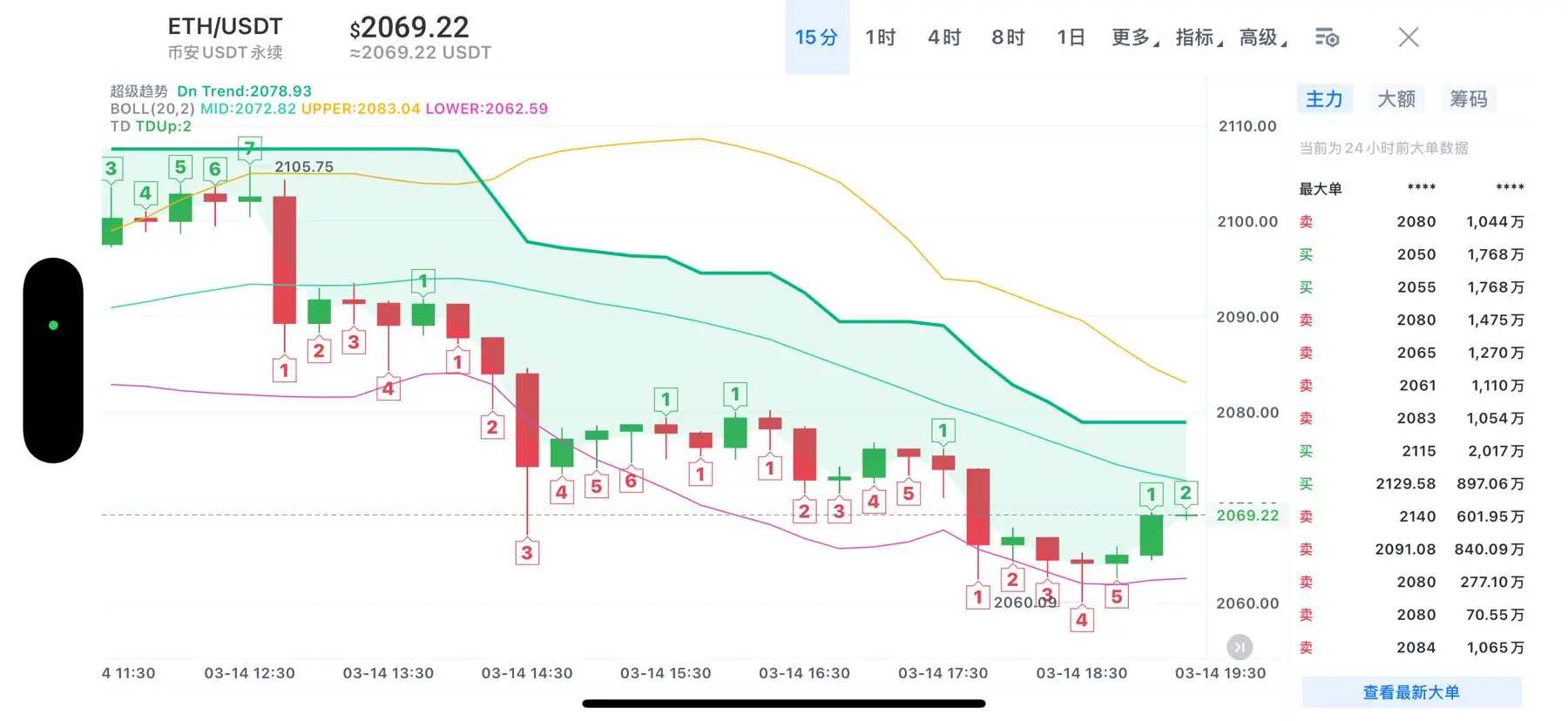
Task: Switch to the 4时 timeframe
Action: [x=944, y=37]
